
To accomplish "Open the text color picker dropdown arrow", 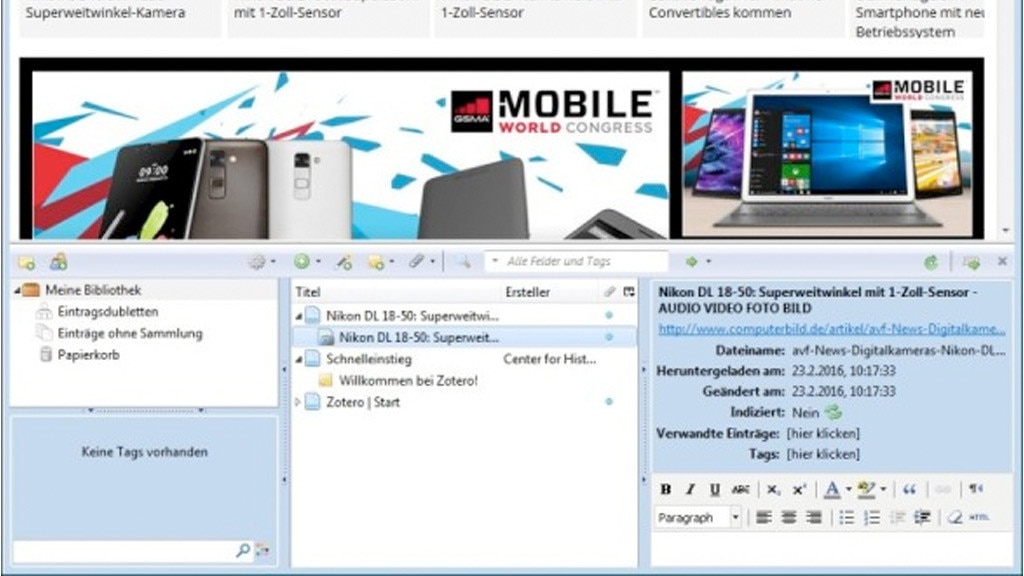I will [848, 489].
